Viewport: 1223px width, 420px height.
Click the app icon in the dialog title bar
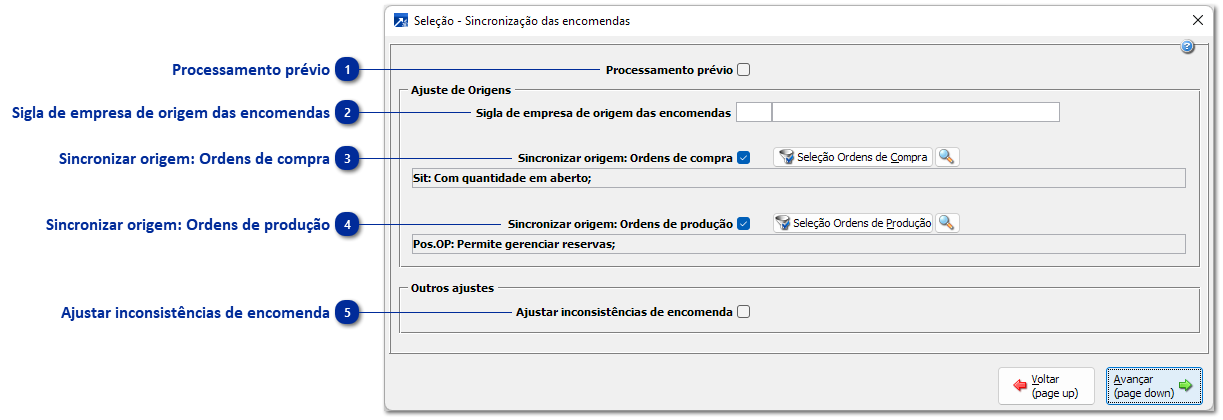(402, 20)
